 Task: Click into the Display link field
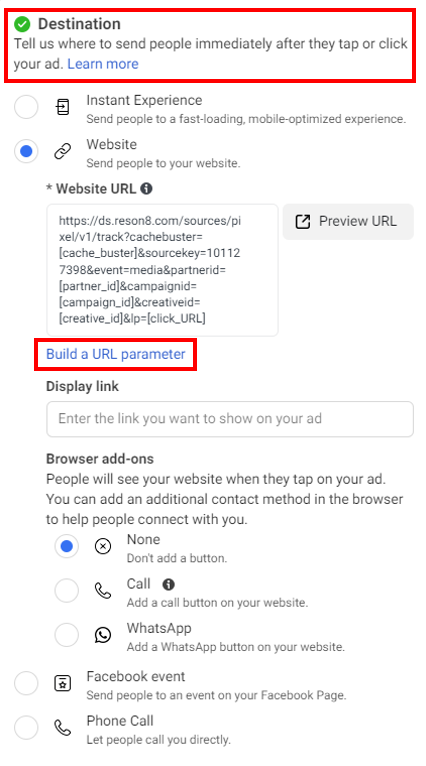point(230,419)
